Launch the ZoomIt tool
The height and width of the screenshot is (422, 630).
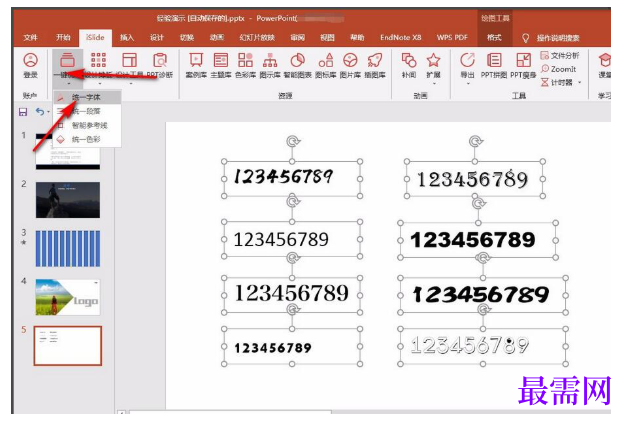[x=558, y=69]
